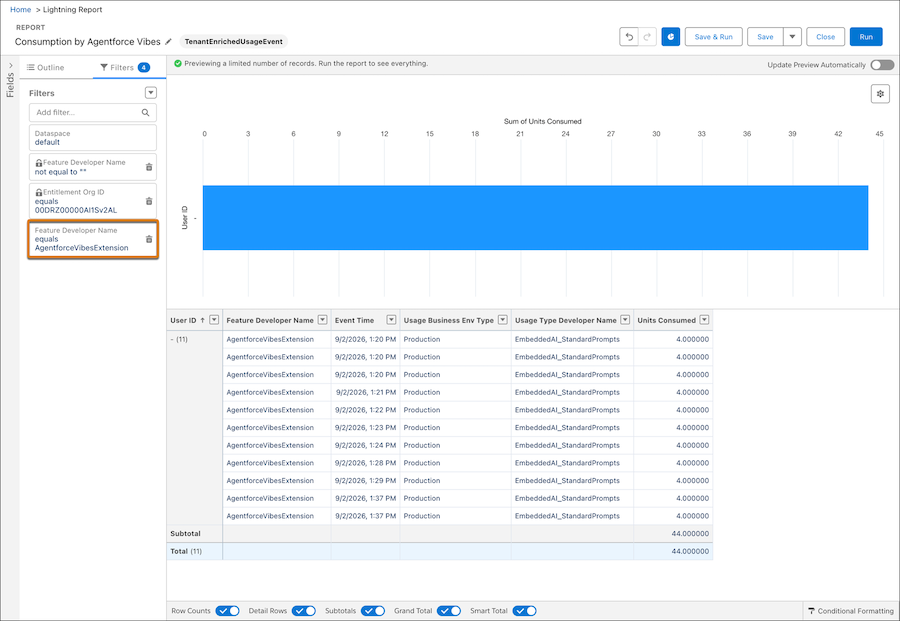Open Usage Business Env Type column menu
The image size is (900, 621).
(503, 320)
